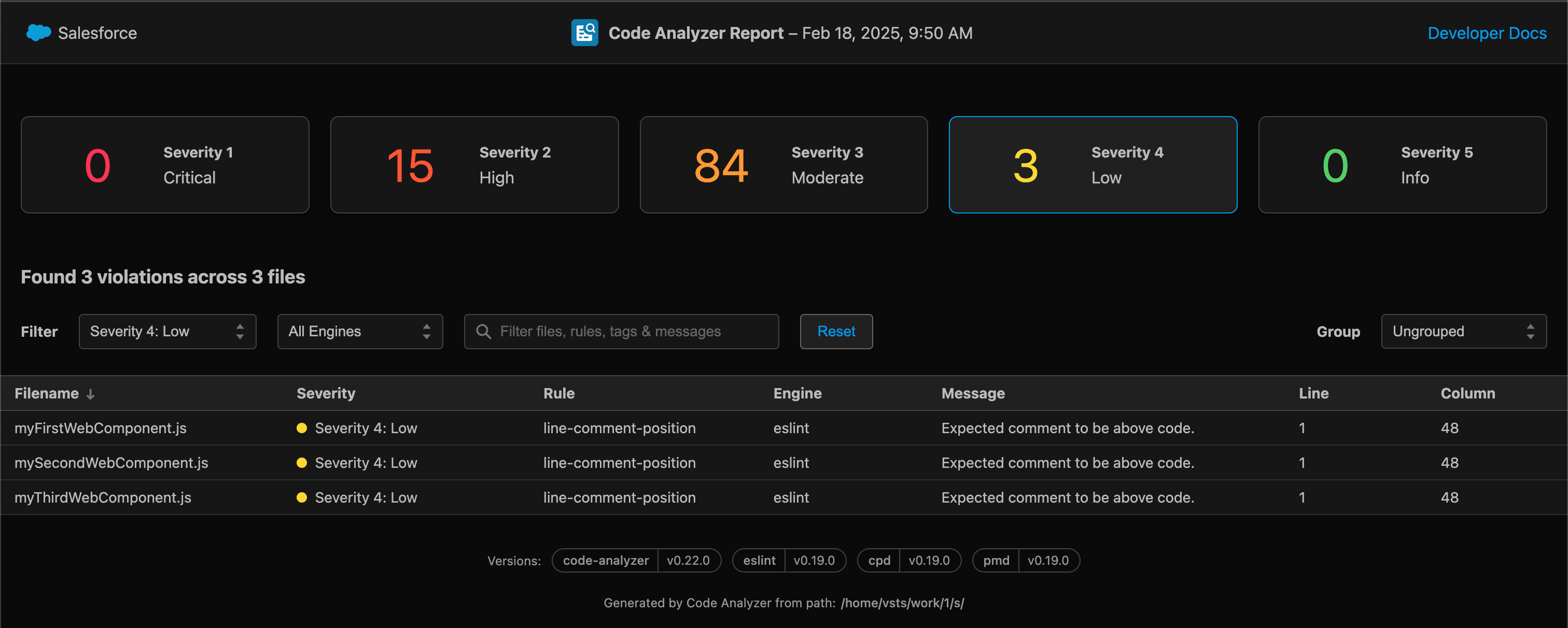Screen dimensions: 1568x628
Task: Sort by the Filename column header
Action: coord(46,394)
